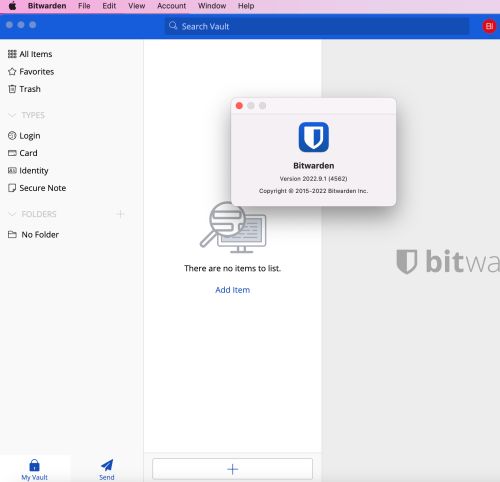
Task: Filter by Login globe icon
Action: tap(12, 136)
